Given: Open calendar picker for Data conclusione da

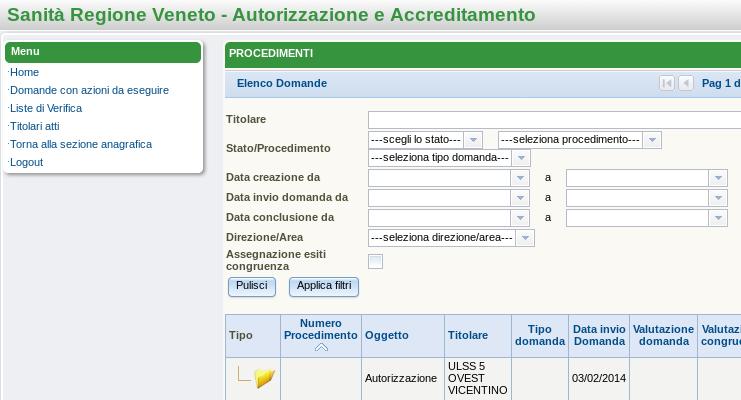Looking at the screenshot, I should click(520, 217).
